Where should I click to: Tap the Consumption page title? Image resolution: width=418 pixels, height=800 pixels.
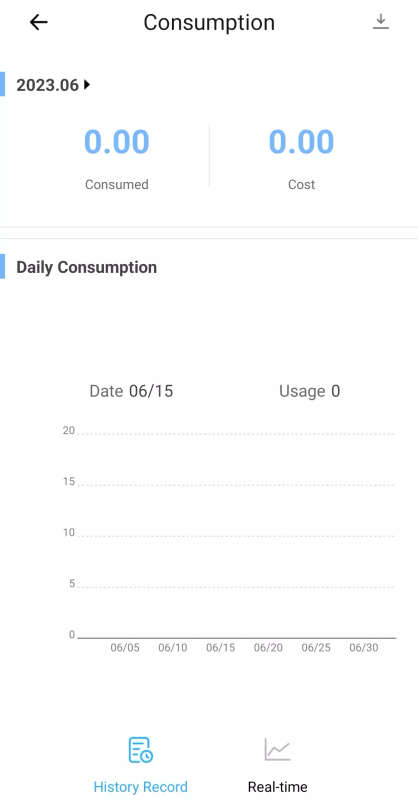click(209, 22)
